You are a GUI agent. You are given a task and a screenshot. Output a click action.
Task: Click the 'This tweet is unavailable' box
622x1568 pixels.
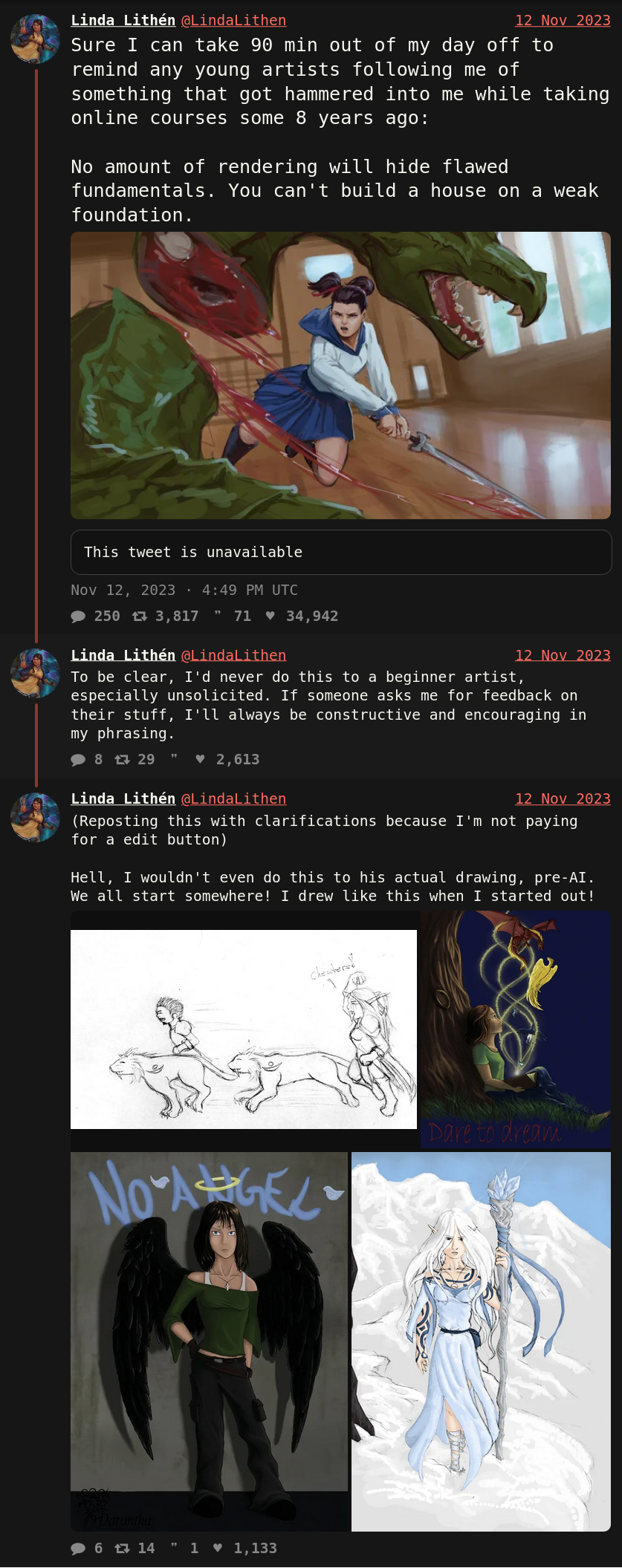coord(341,552)
